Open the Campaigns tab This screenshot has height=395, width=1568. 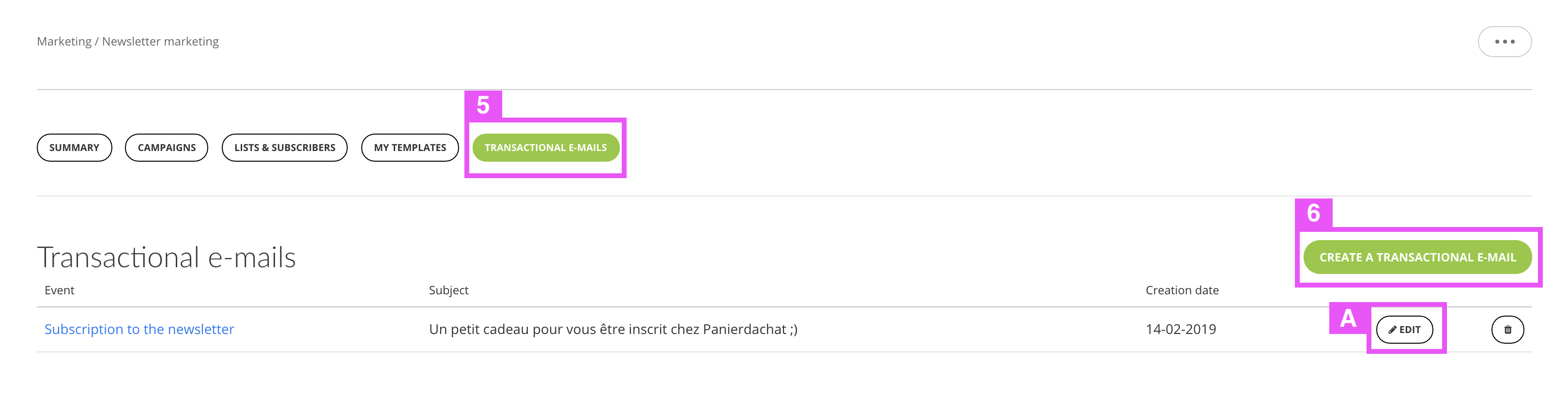click(167, 147)
